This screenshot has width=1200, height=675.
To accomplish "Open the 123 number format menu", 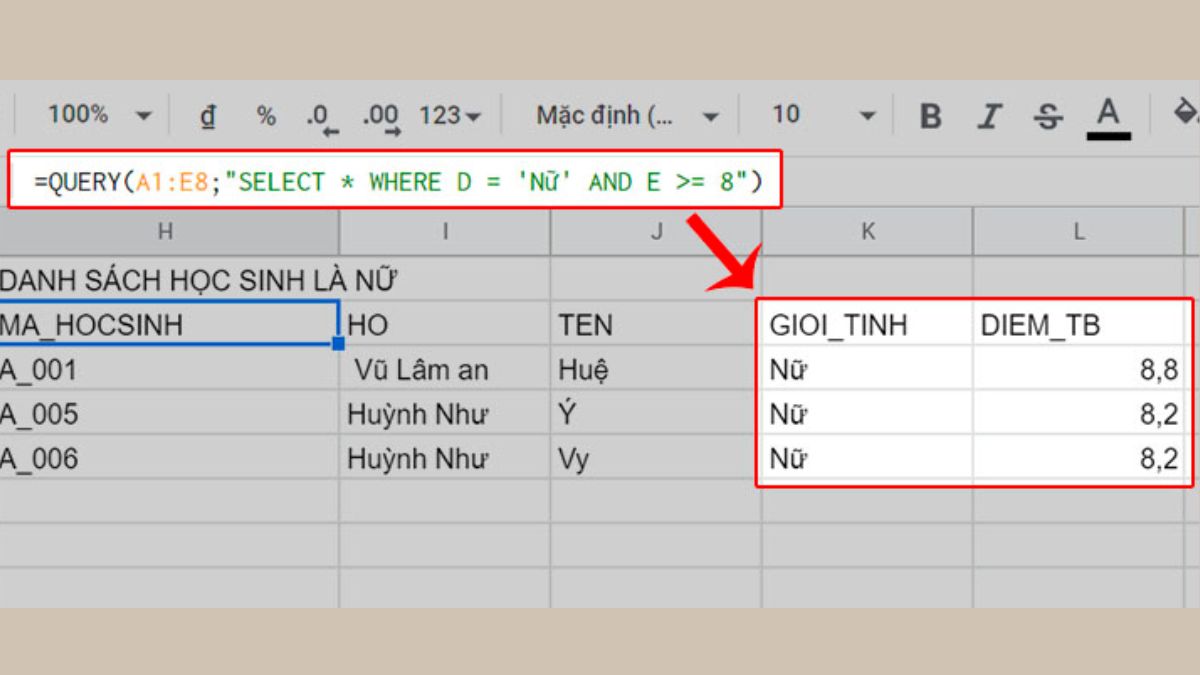I will (450, 116).
